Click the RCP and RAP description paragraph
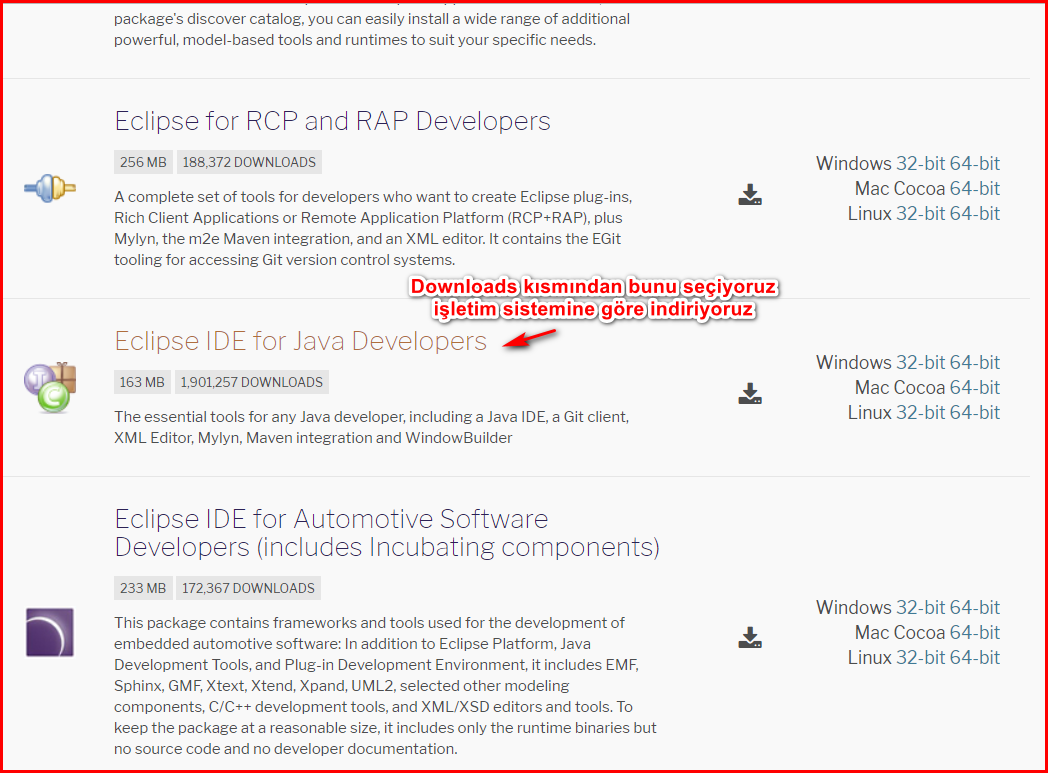 pos(373,228)
